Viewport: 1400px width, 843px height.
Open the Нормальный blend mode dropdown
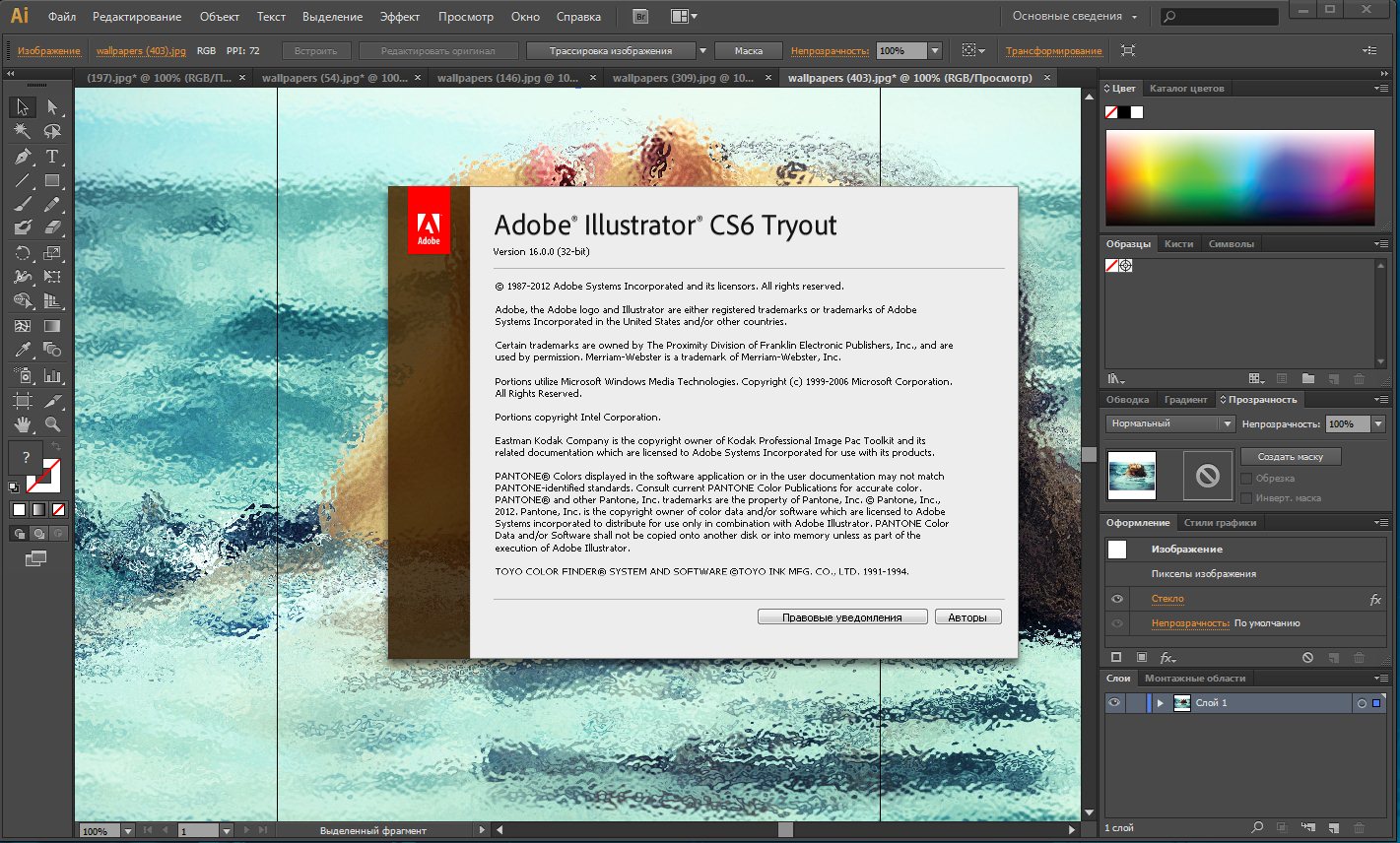tap(1170, 423)
